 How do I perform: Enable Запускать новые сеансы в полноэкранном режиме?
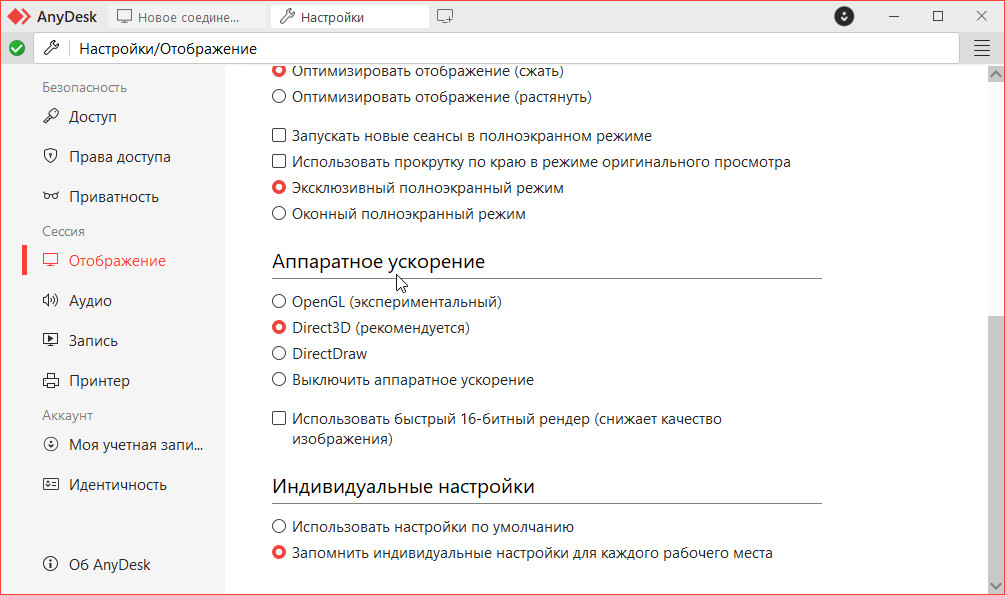[x=280, y=136]
